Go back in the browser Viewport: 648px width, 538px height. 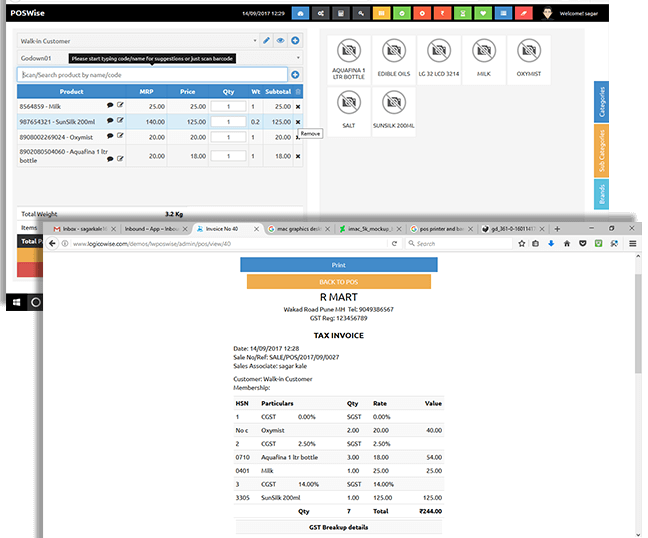click(x=52, y=243)
